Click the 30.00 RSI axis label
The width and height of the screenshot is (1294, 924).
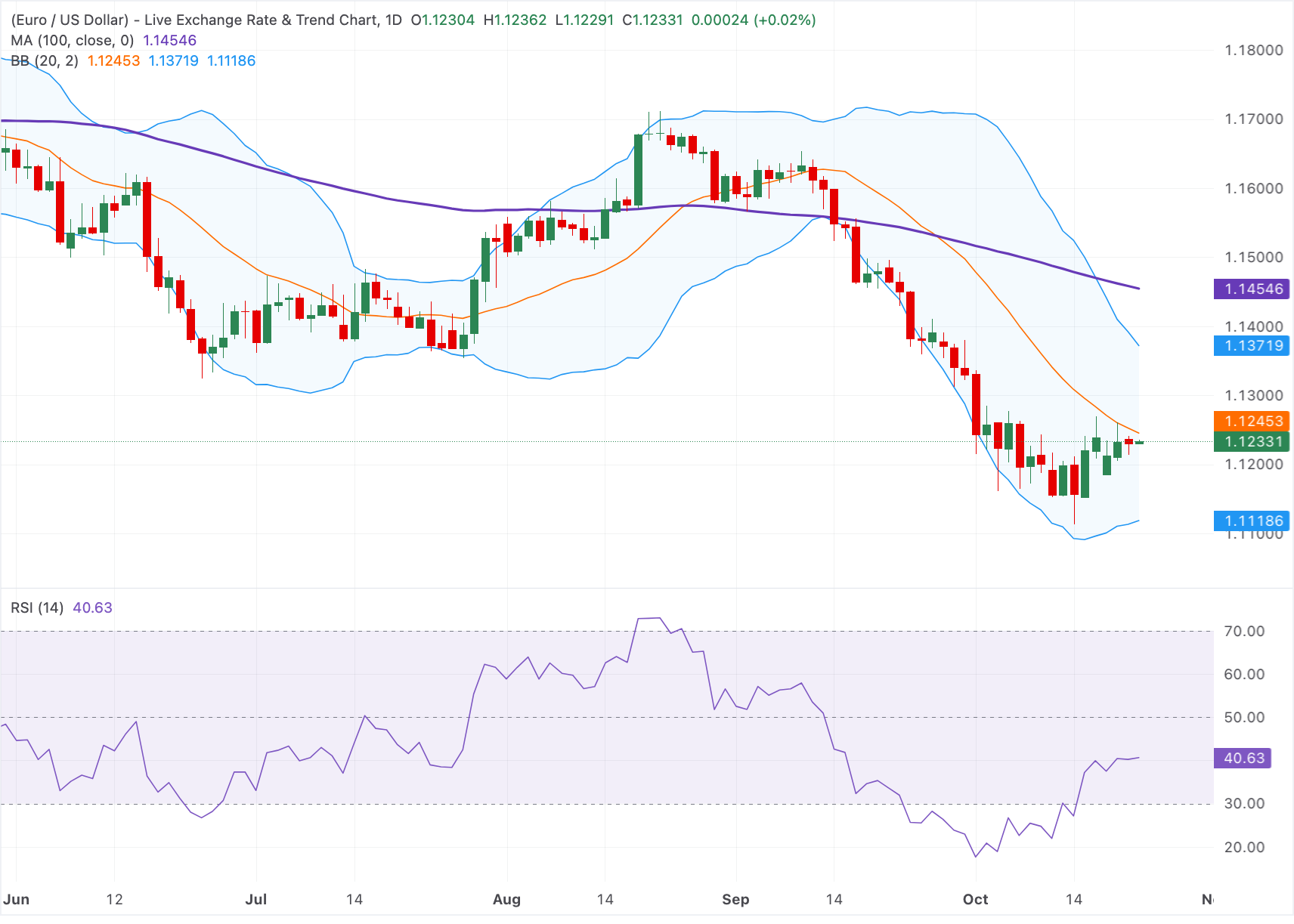click(1244, 804)
